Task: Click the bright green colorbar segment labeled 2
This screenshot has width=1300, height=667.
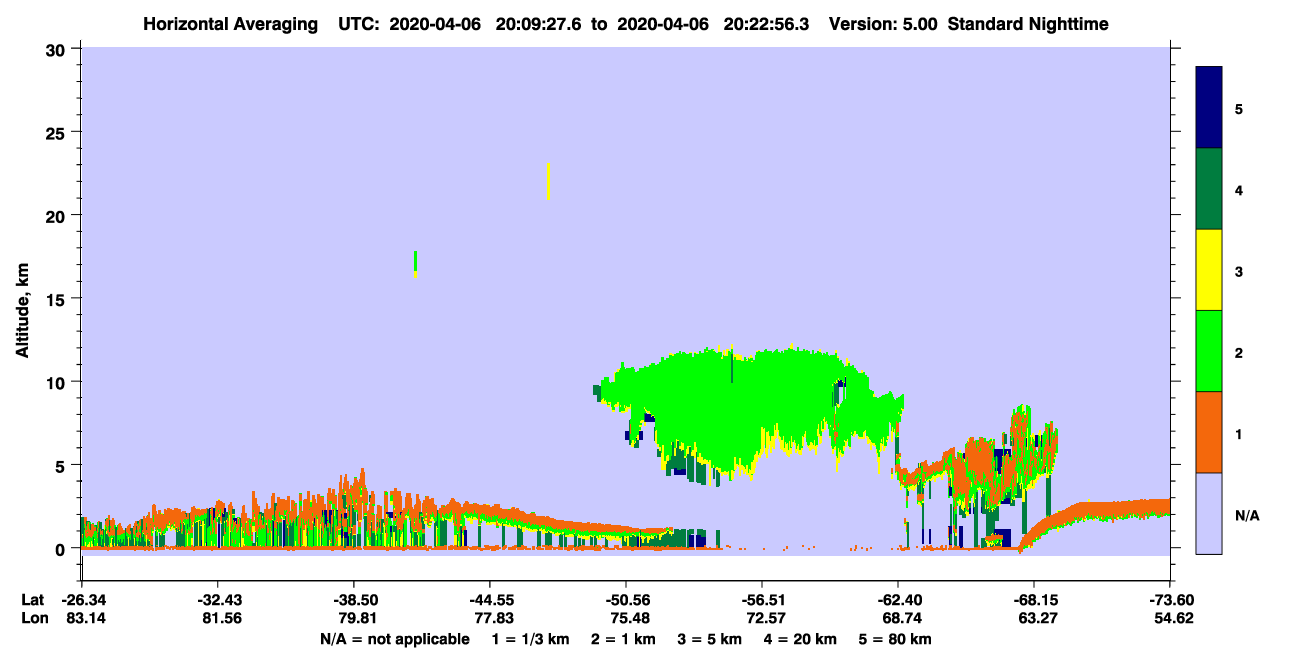Action: (x=1209, y=351)
